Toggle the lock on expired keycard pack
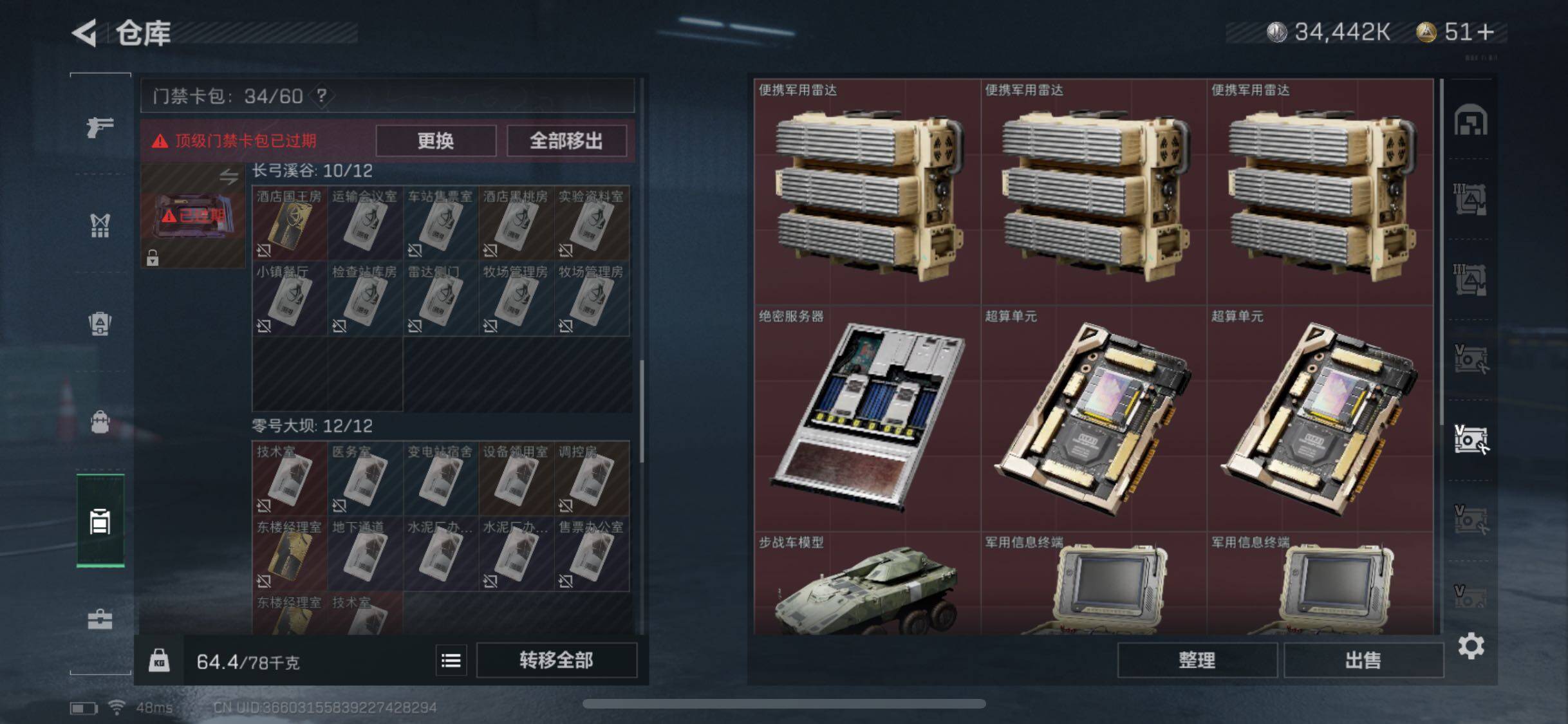The image size is (1568, 724). click(153, 258)
